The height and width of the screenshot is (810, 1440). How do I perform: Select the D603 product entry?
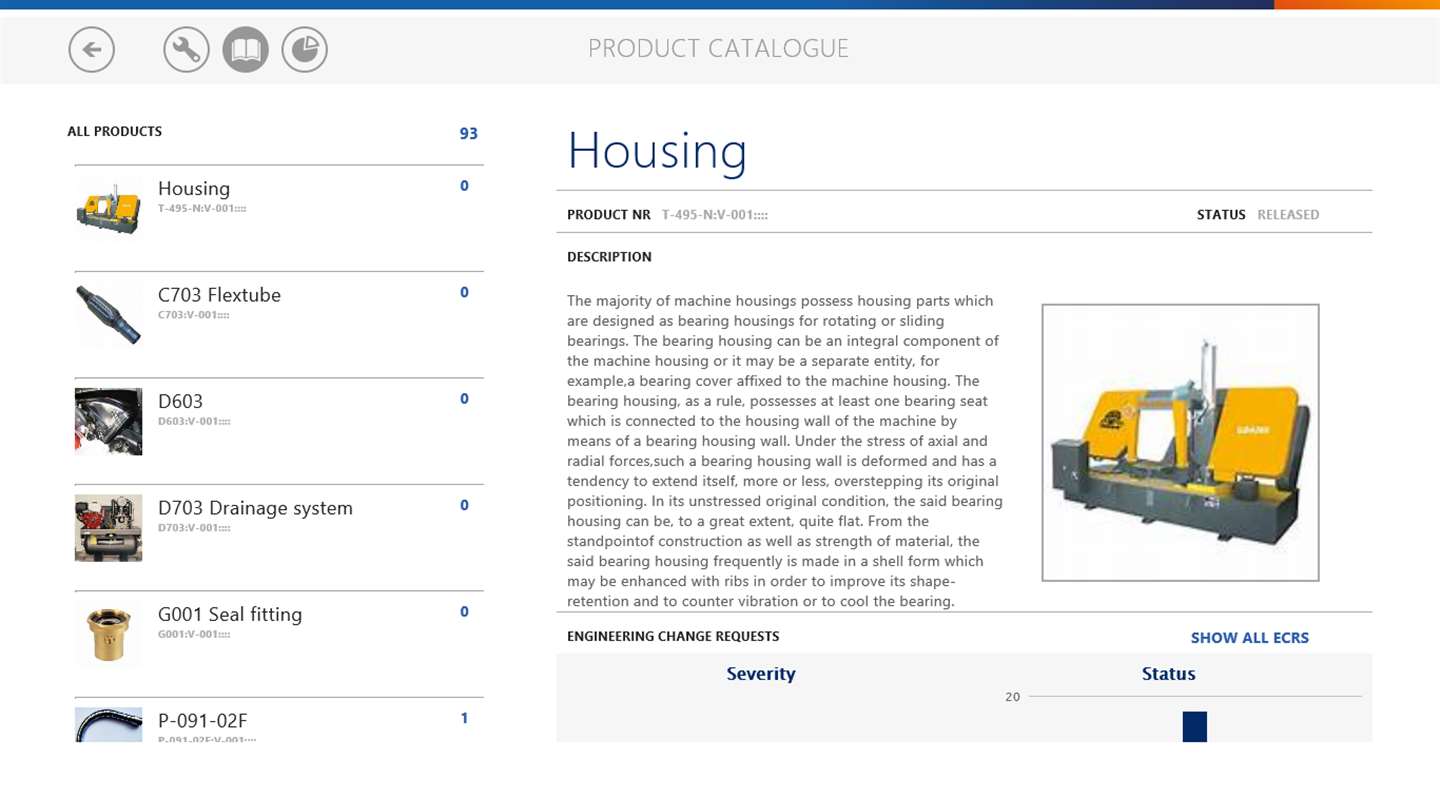pyautogui.click(x=180, y=402)
